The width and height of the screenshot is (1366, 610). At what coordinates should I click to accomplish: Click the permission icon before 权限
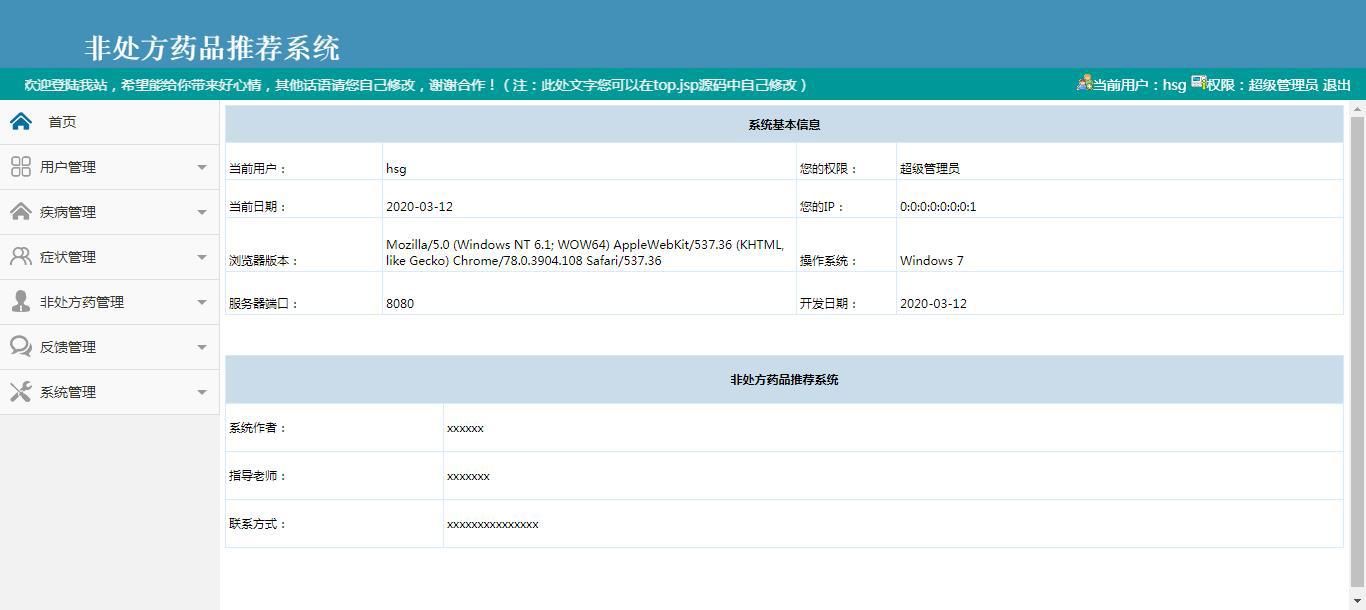tap(1198, 83)
